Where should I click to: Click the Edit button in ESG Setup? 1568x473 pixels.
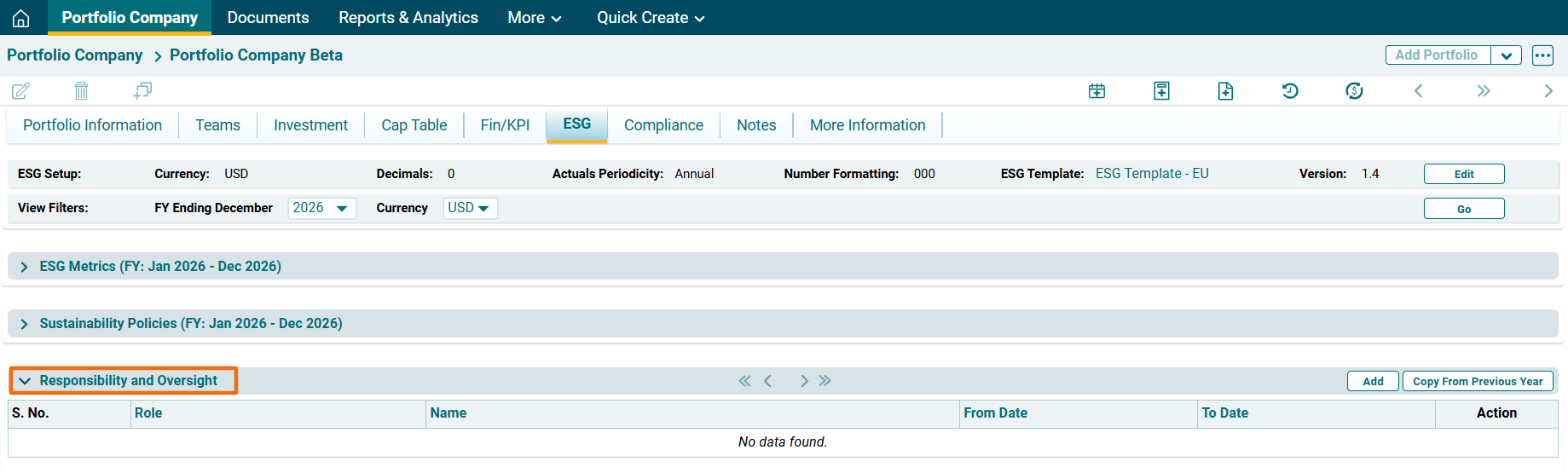[x=1463, y=174]
